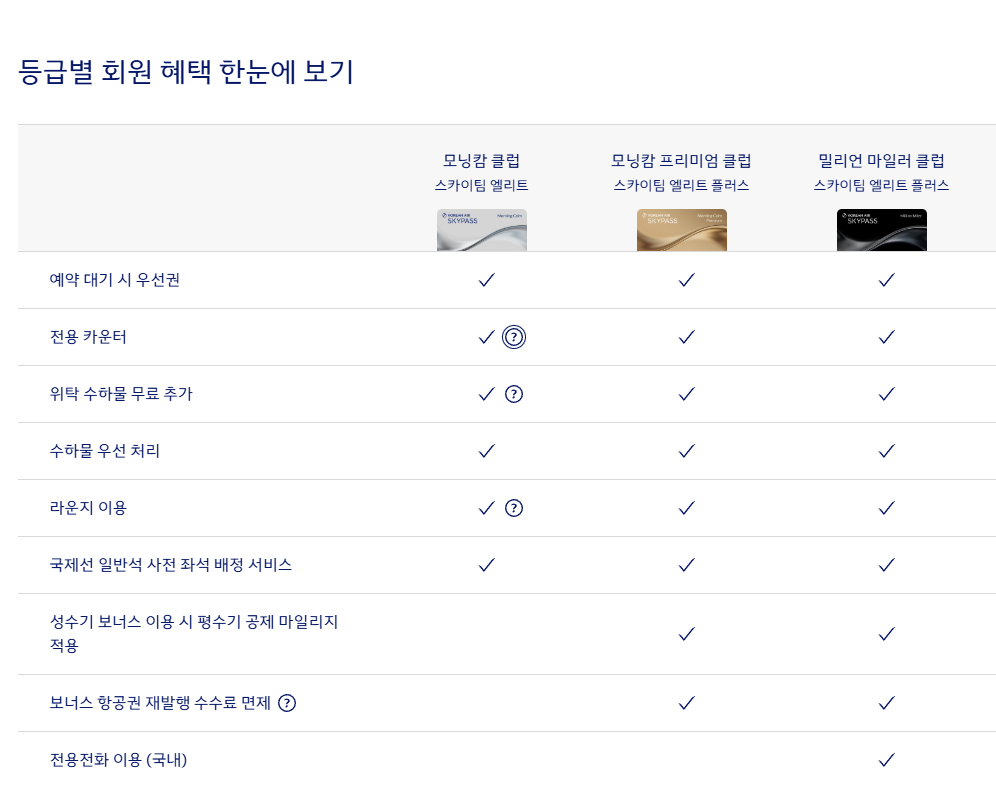The image size is (996, 788).
Task: Click help icon beside 전용 카운터 checkmark
Action: click(514, 337)
